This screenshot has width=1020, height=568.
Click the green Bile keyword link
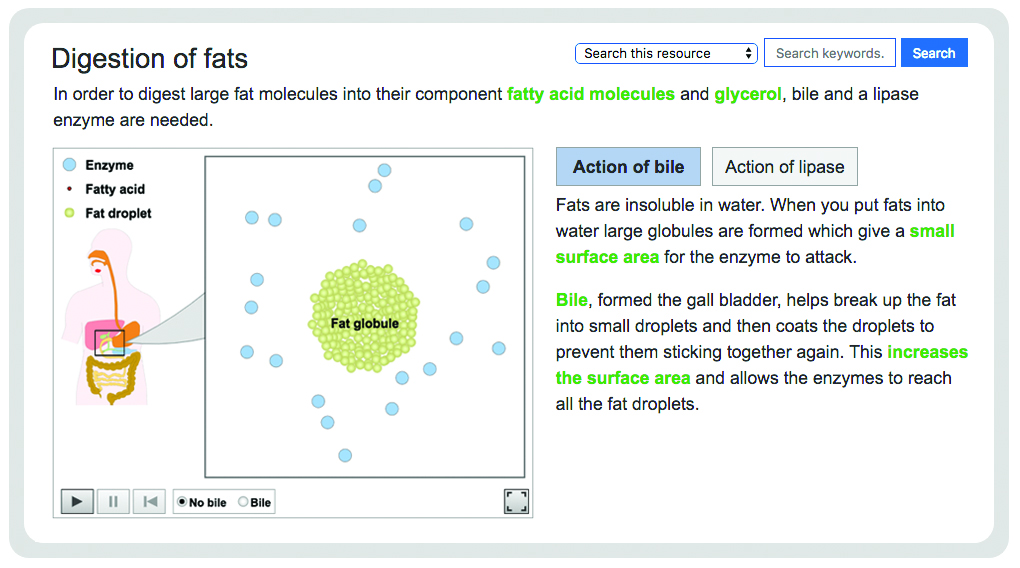pos(571,300)
